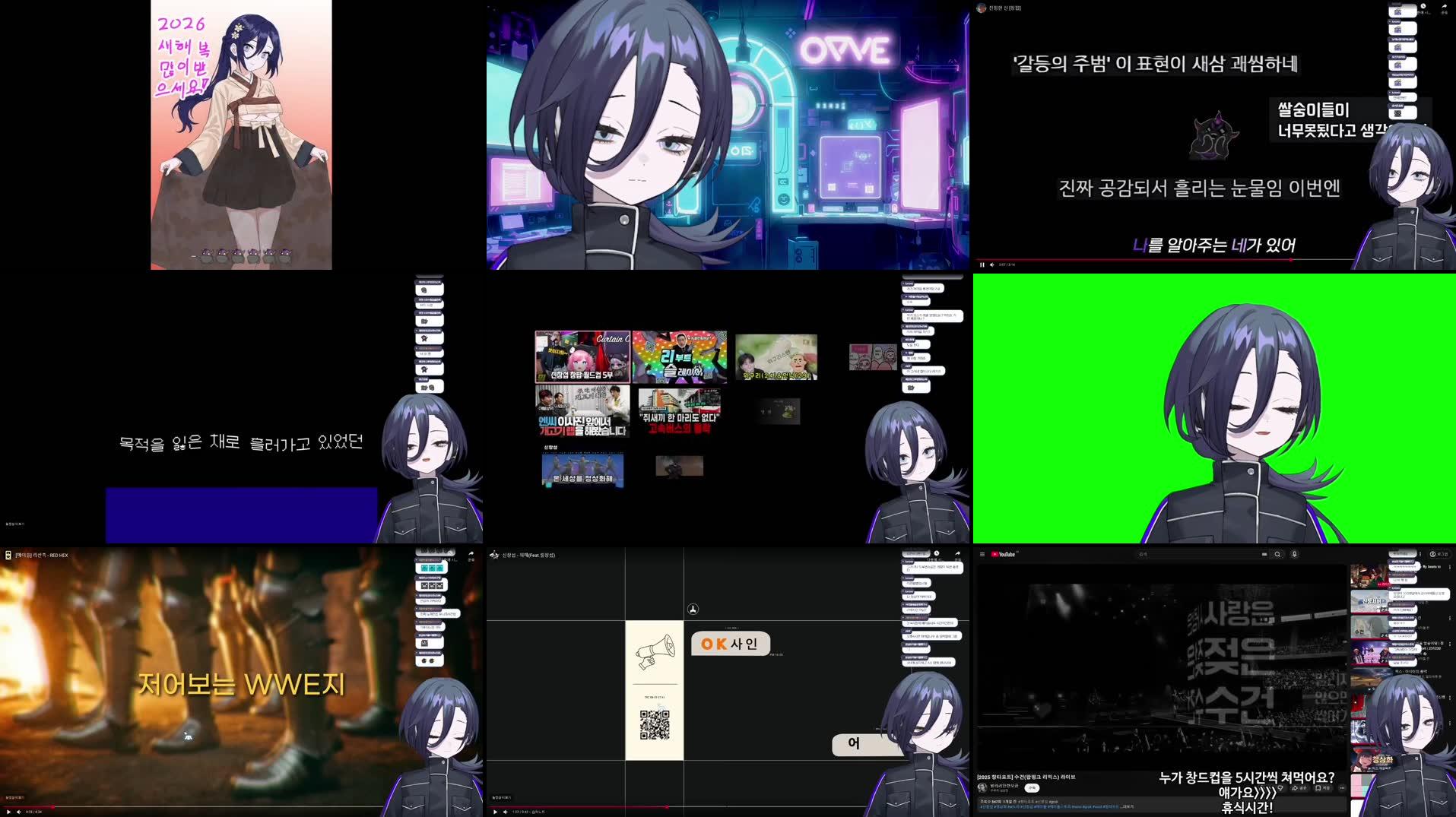1456x817 pixels.
Task: Open the YouTube hamburger guide menu
Action: click(982, 554)
